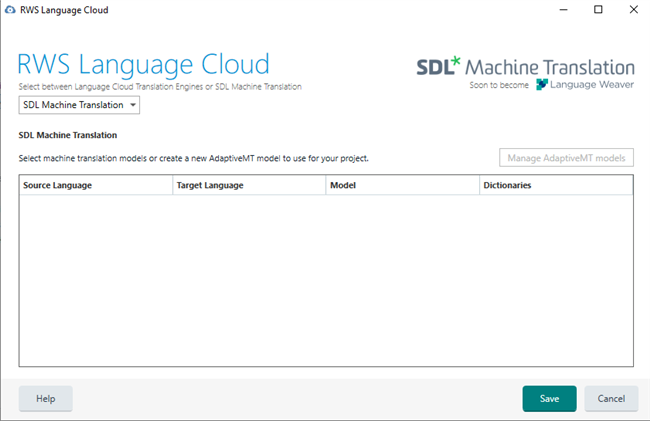Open the SDL Machine Translation engine dropdown

click(79, 105)
